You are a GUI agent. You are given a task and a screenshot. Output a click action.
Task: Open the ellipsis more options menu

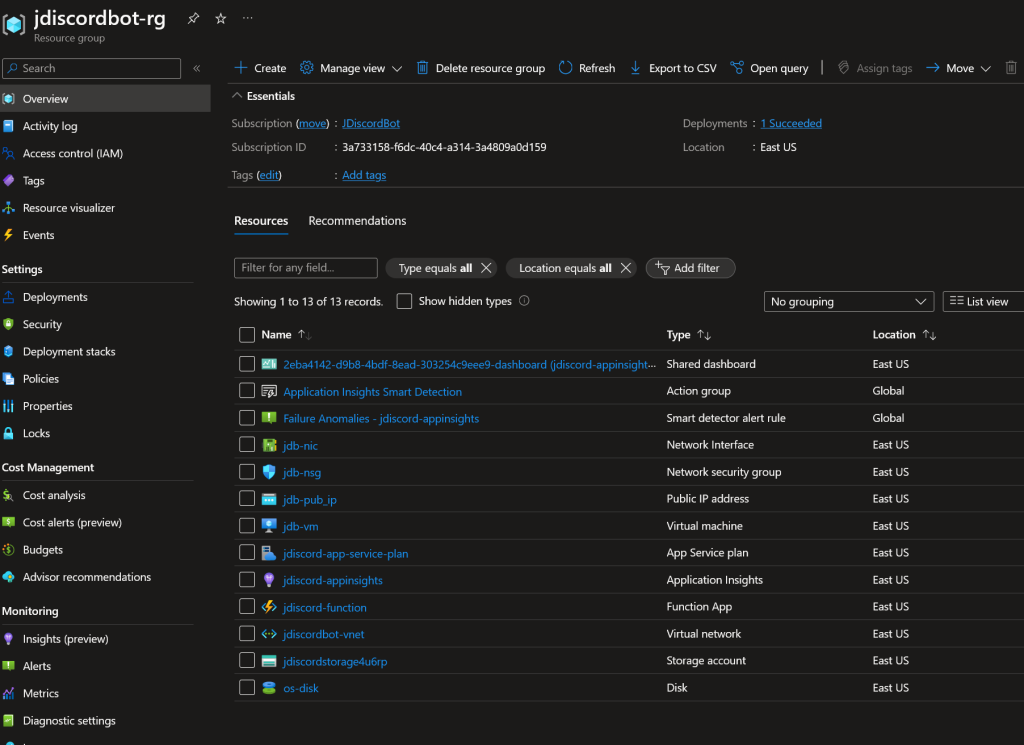tap(248, 18)
